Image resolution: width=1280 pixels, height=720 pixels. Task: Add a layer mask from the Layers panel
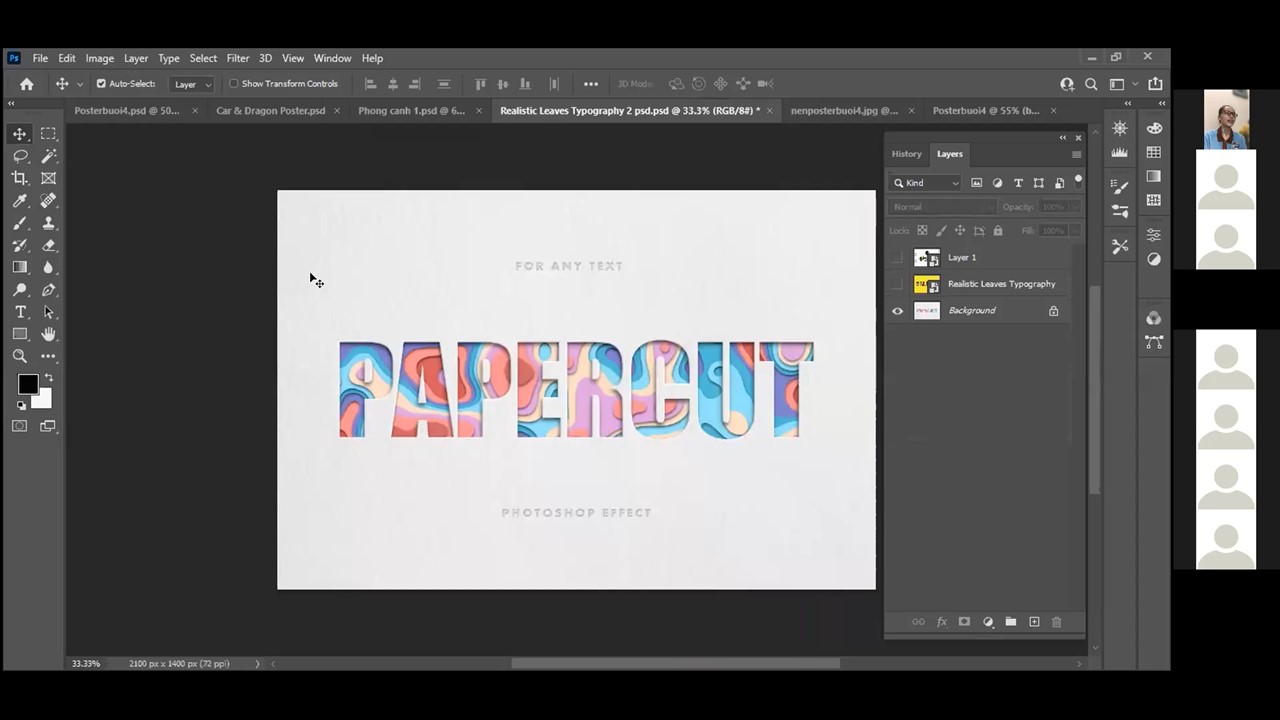tap(964, 622)
